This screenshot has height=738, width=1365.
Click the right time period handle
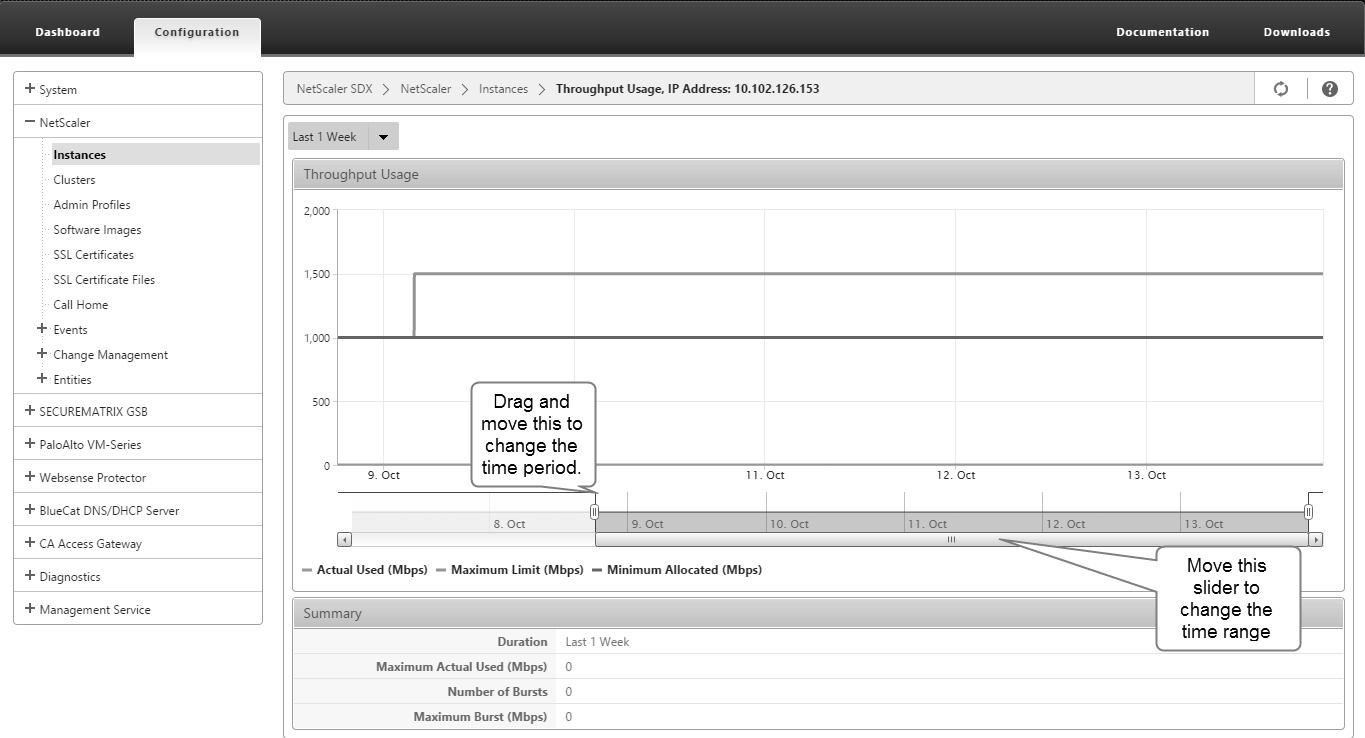click(x=1308, y=512)
